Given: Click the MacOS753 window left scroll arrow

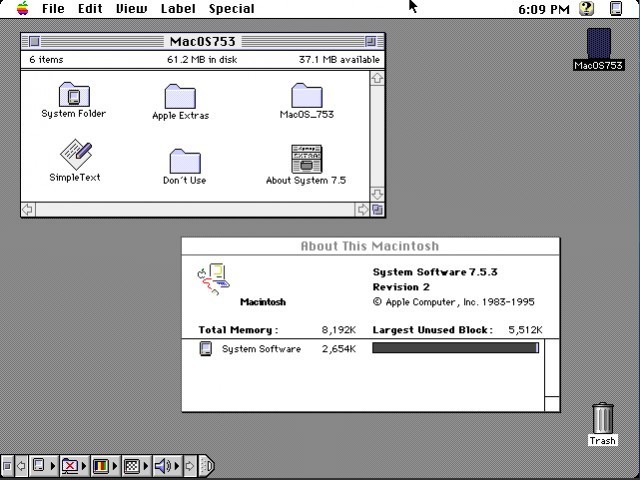Looking at the screenshot, I should coord(28,210).
